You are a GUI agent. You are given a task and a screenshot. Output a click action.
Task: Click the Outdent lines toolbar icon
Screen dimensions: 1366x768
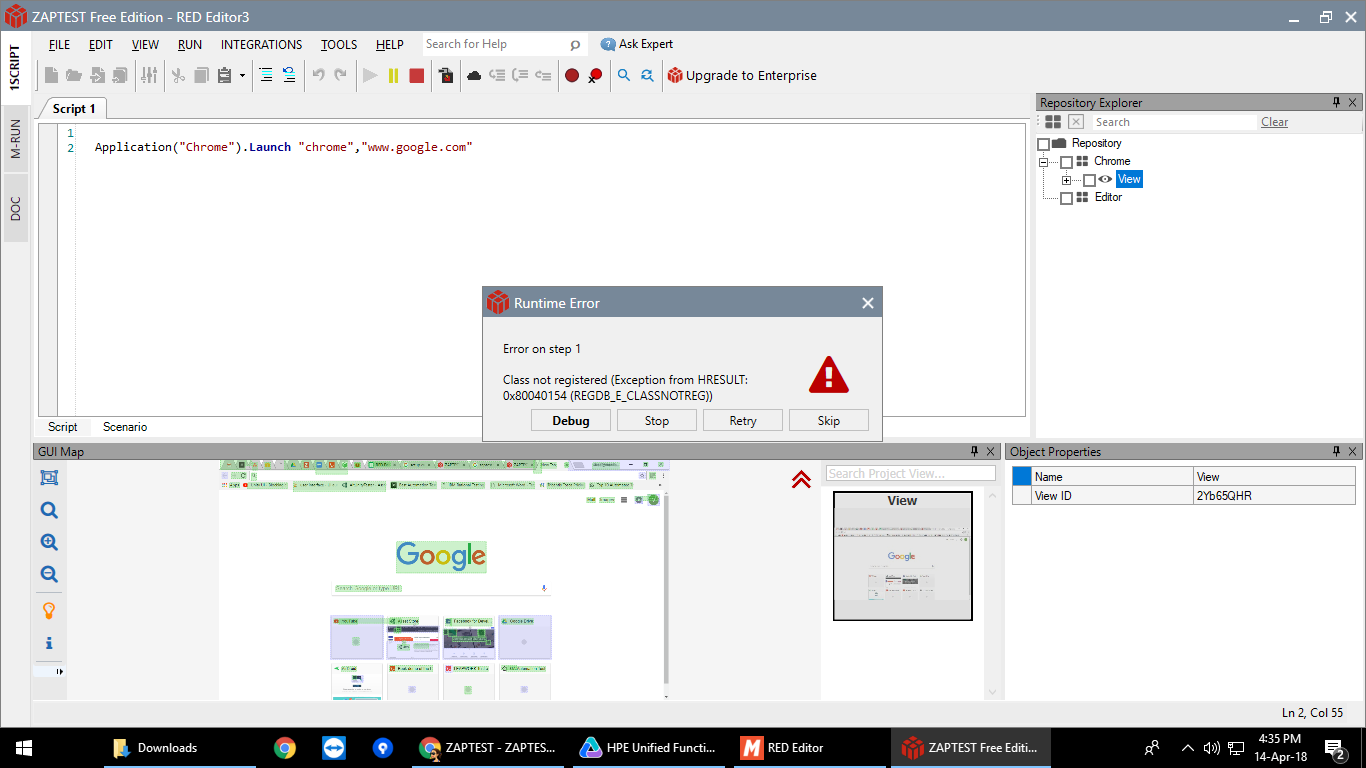289,75
